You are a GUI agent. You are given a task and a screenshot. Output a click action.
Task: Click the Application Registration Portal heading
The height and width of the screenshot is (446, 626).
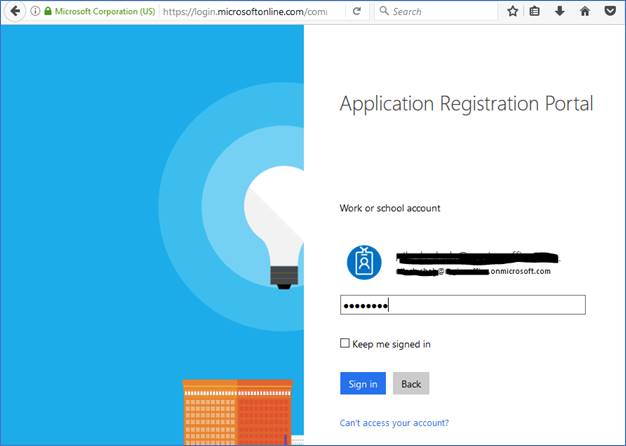tap(466, 104)
